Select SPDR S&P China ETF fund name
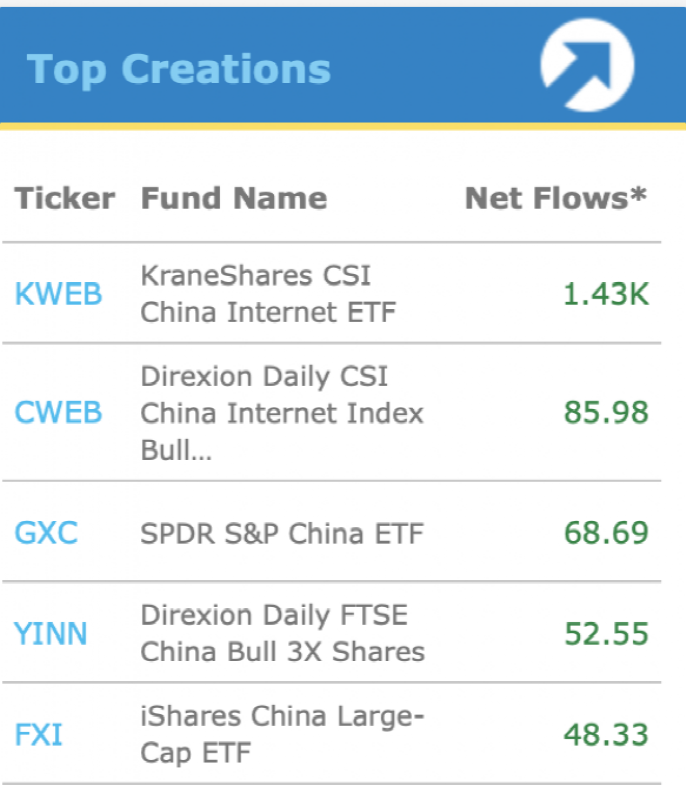This screenshot has height=785, width=686. (282, 533)
